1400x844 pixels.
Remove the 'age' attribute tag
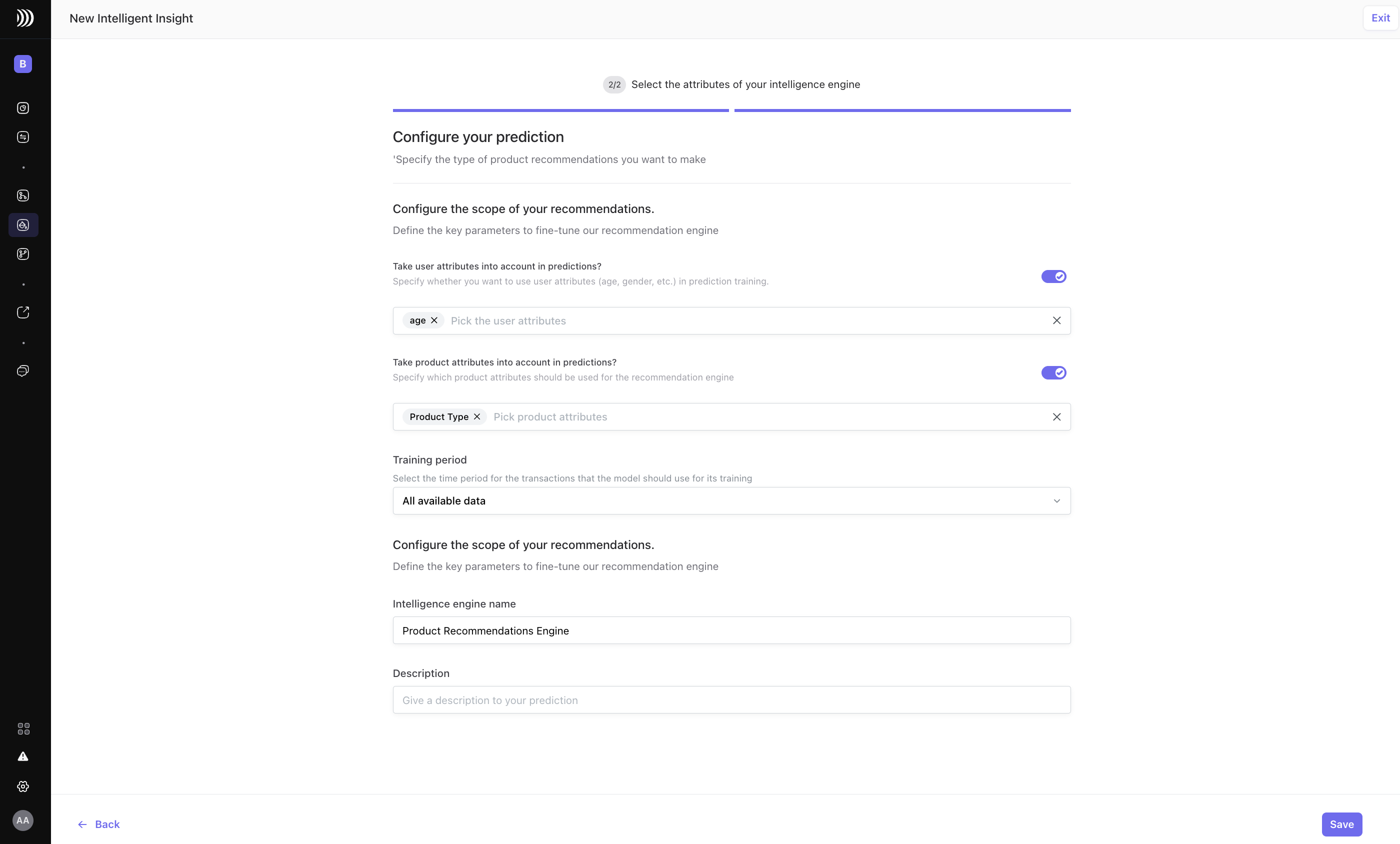click(x=434, y=320)
